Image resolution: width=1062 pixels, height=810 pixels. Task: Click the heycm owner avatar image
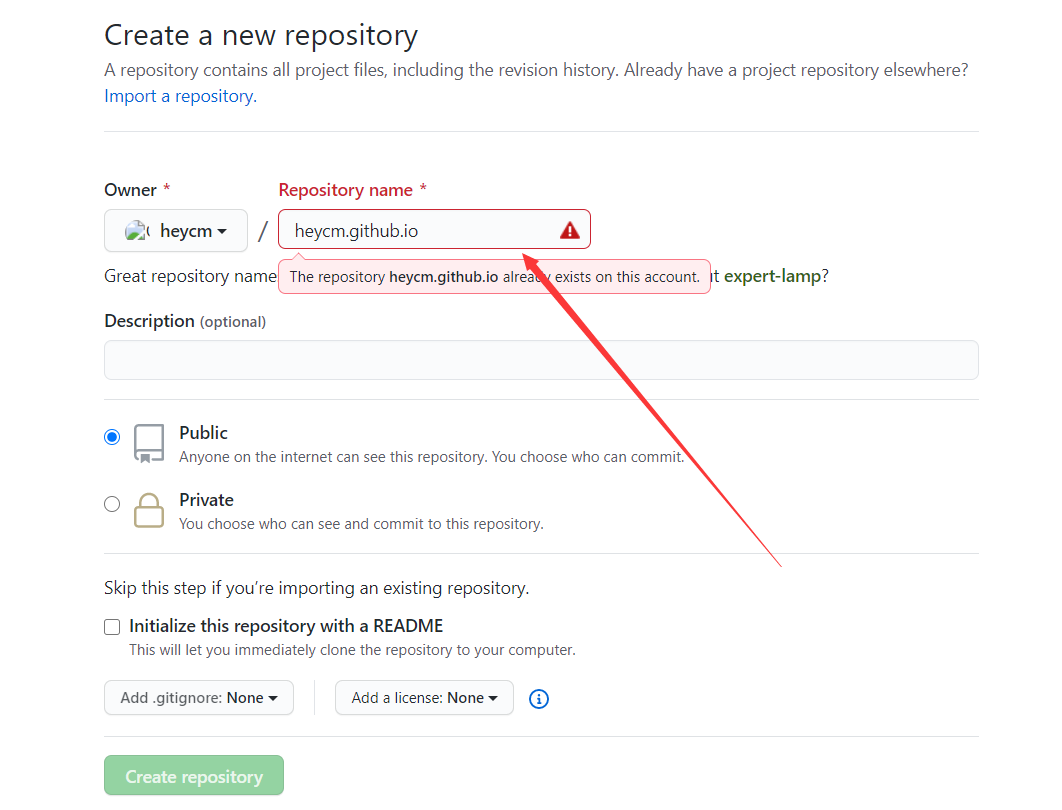click(x=137, y=231)
